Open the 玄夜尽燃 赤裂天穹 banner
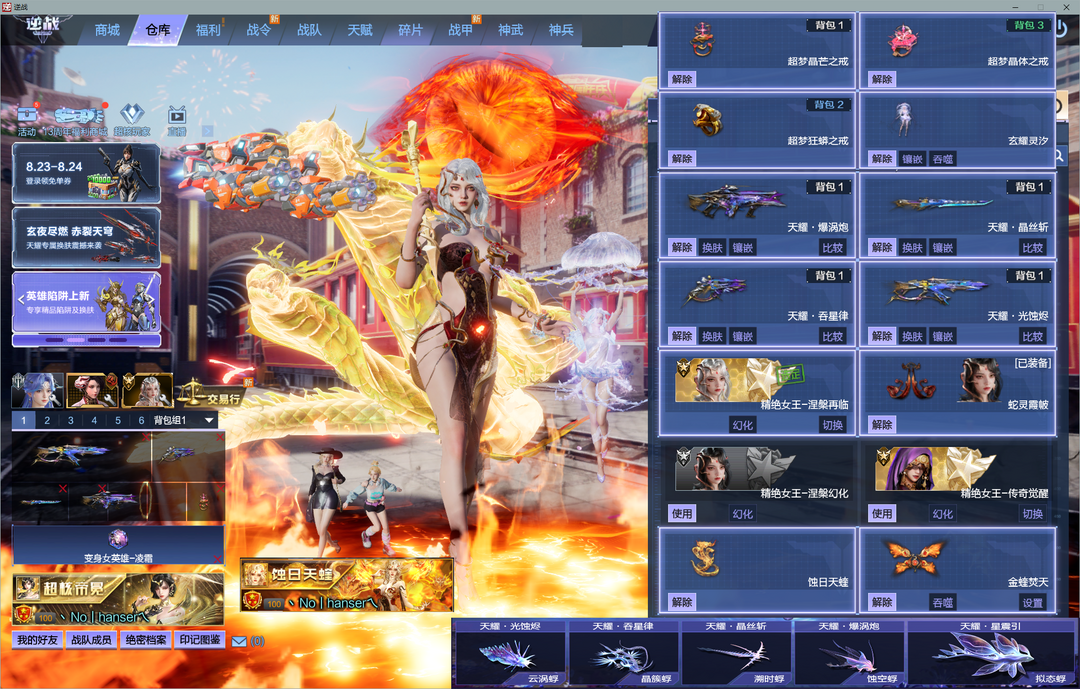The image size is (1080, 689). (87, 238)
